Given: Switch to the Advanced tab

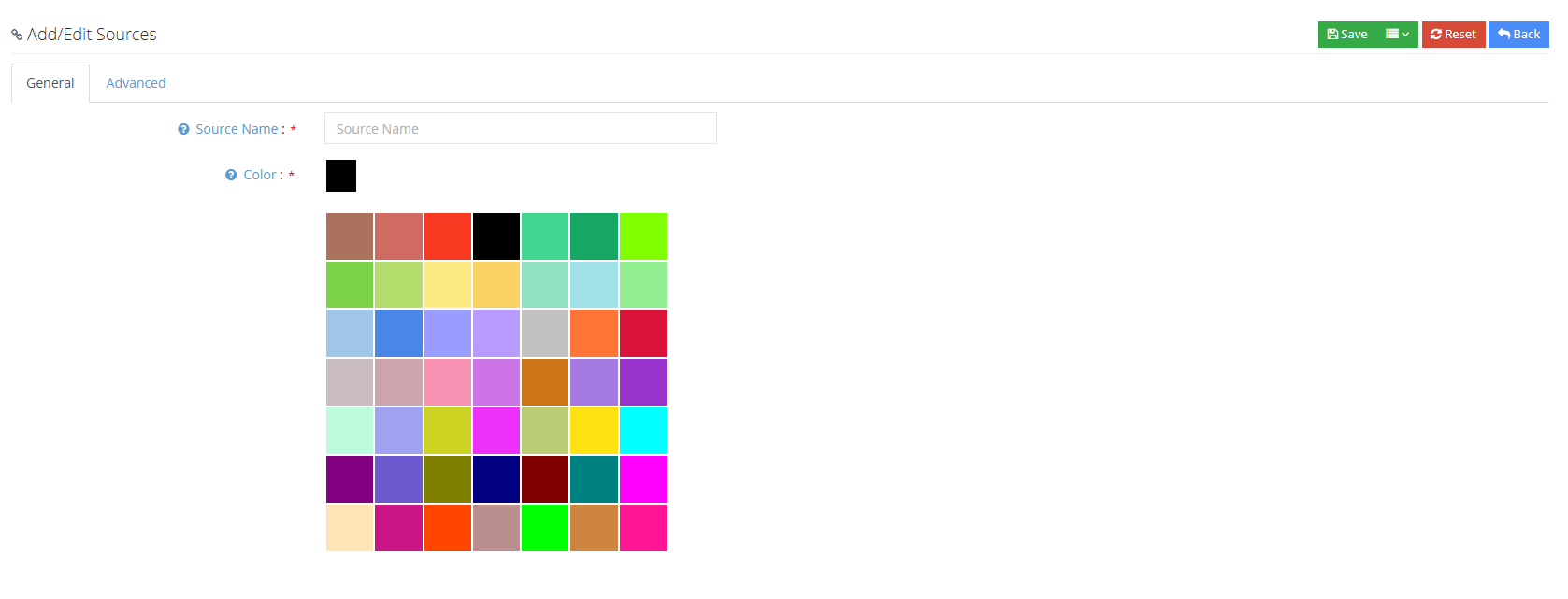Looking at the screenshot, I should tap(136, 83).
